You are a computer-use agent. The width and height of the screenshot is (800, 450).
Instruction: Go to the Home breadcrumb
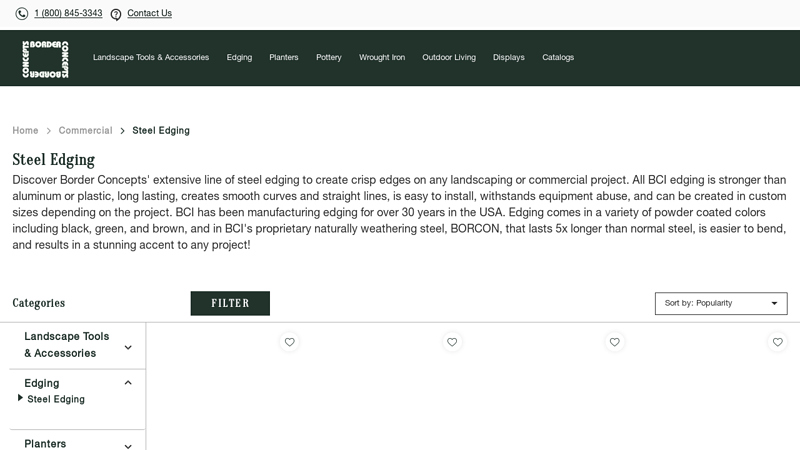pyautogui.click(x=25, y=131)
